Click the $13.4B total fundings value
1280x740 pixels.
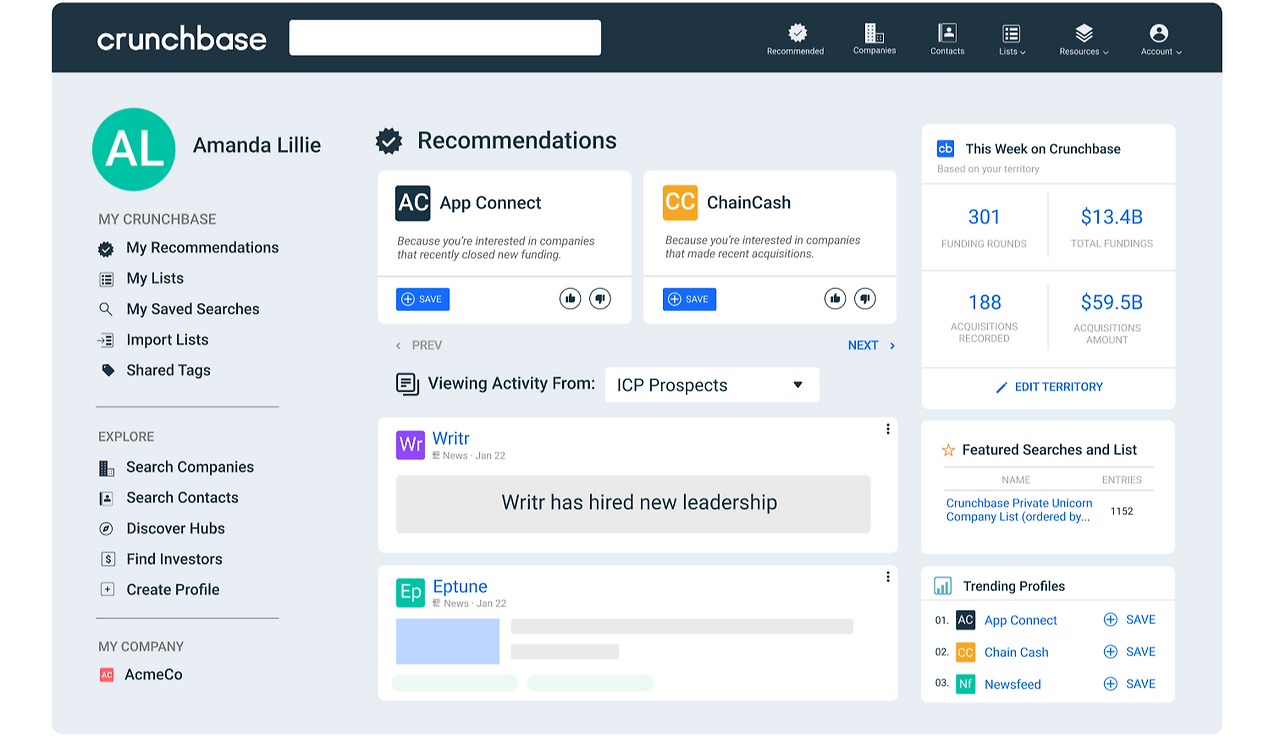(1111, 217)
